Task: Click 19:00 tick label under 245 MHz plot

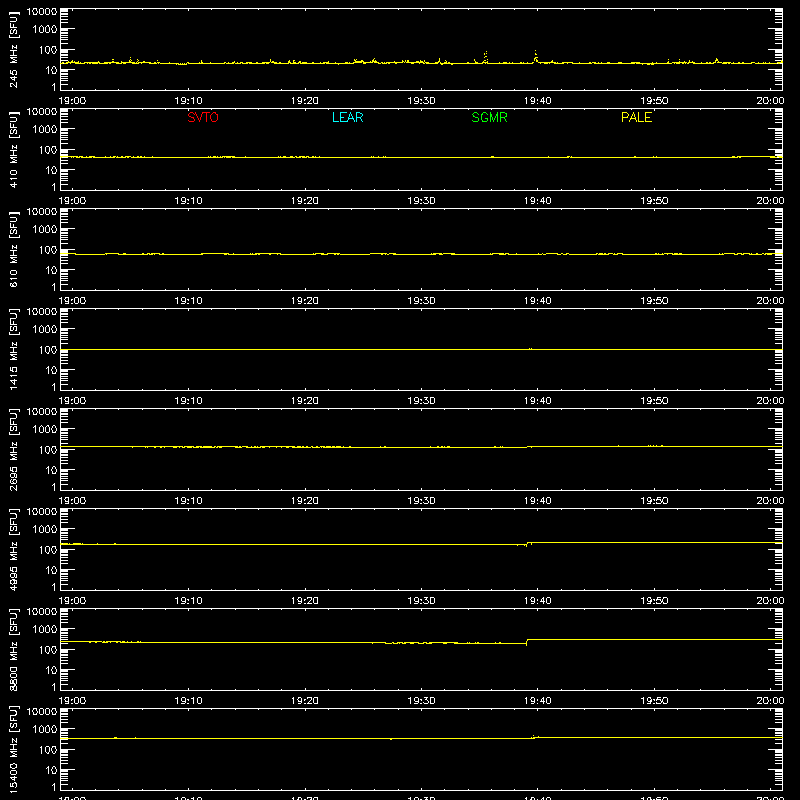Action: [72, 101]
